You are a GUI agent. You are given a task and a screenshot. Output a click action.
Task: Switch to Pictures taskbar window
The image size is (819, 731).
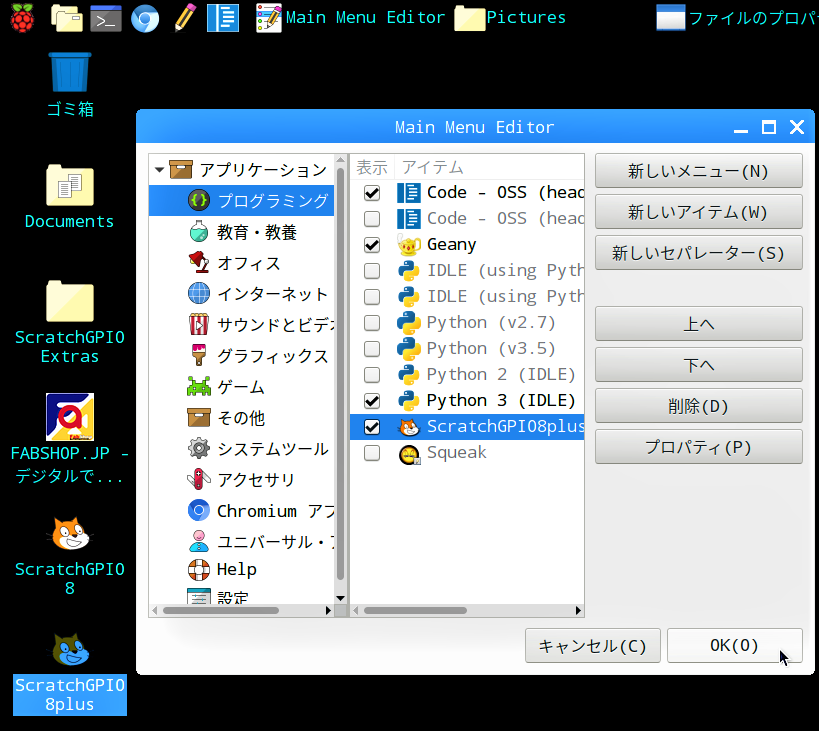click(x=510, y=18)
